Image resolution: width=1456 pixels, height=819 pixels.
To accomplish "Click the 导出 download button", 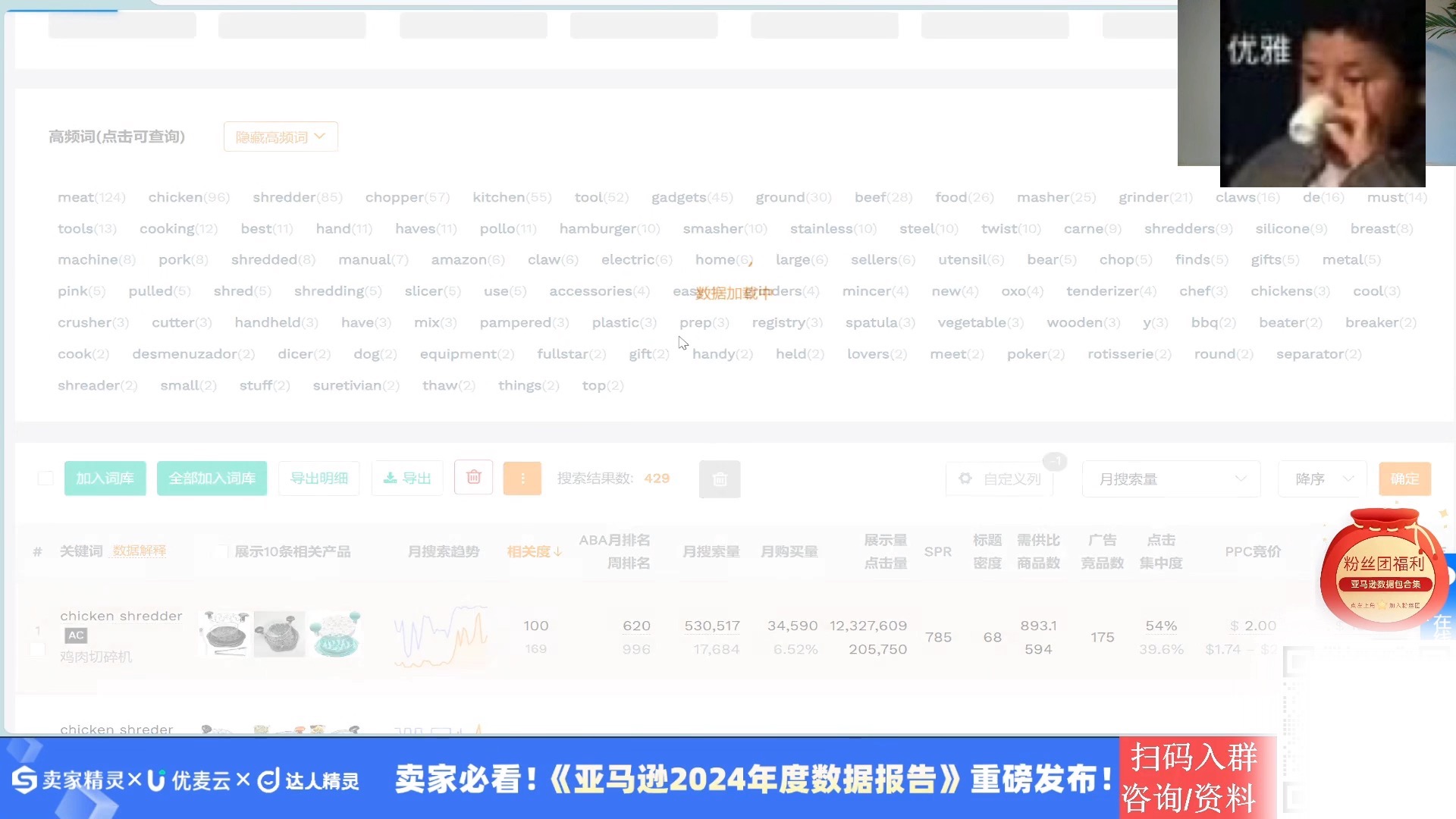I will tap(407, 479).
